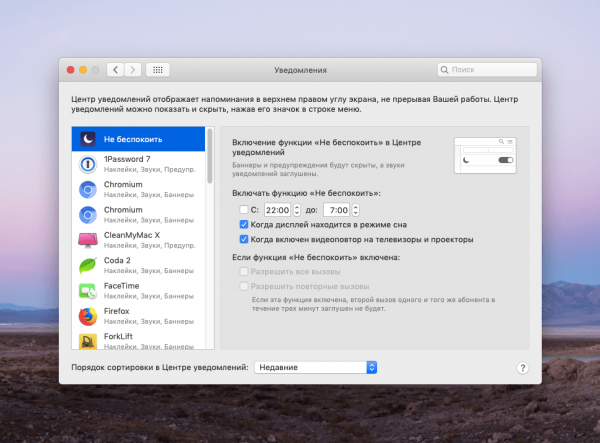The image size is (600, 443).
Task: Go forward with the right arrow button
Action: pyautogui.click(x=133, y=70)
